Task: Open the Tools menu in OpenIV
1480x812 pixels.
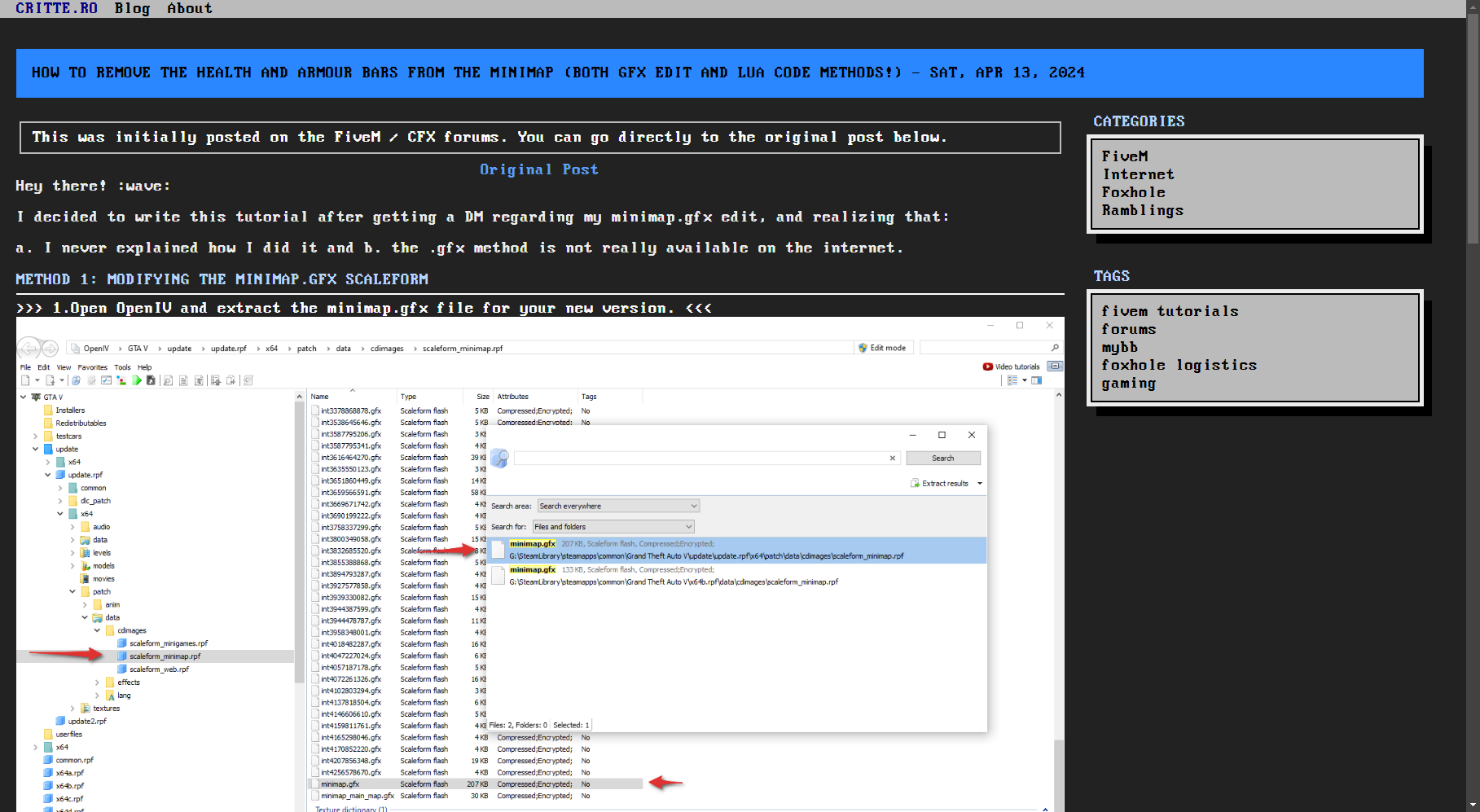Action: pyautogui.click(x=122, y=366)
